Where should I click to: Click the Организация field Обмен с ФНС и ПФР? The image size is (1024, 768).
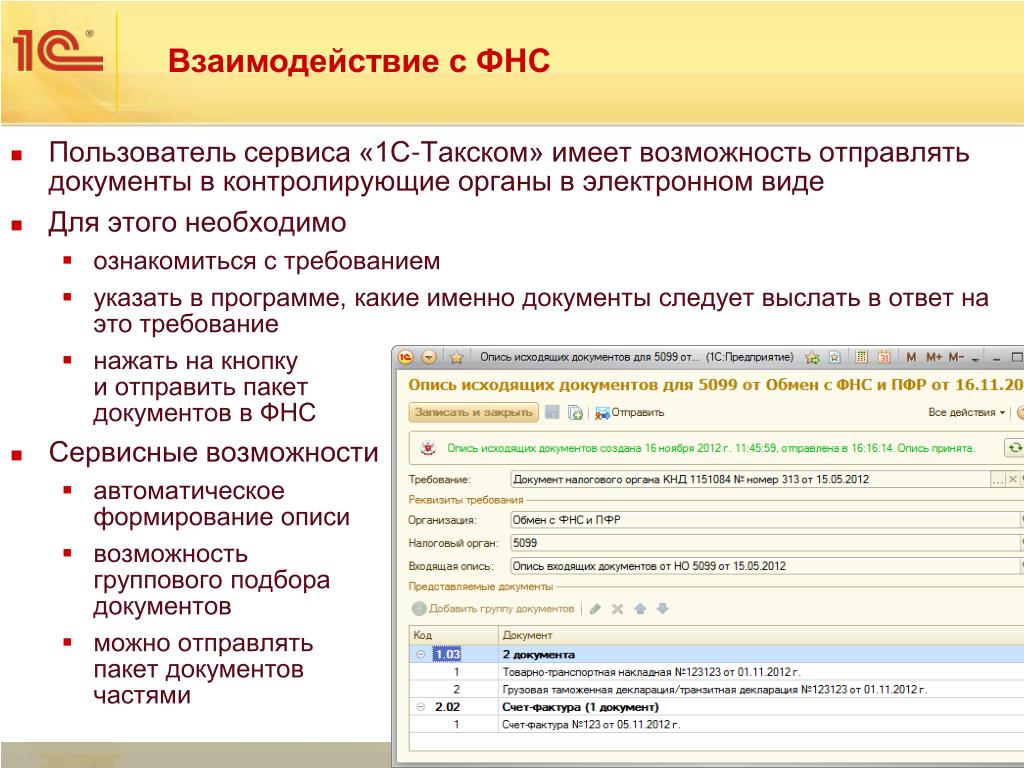764,520
